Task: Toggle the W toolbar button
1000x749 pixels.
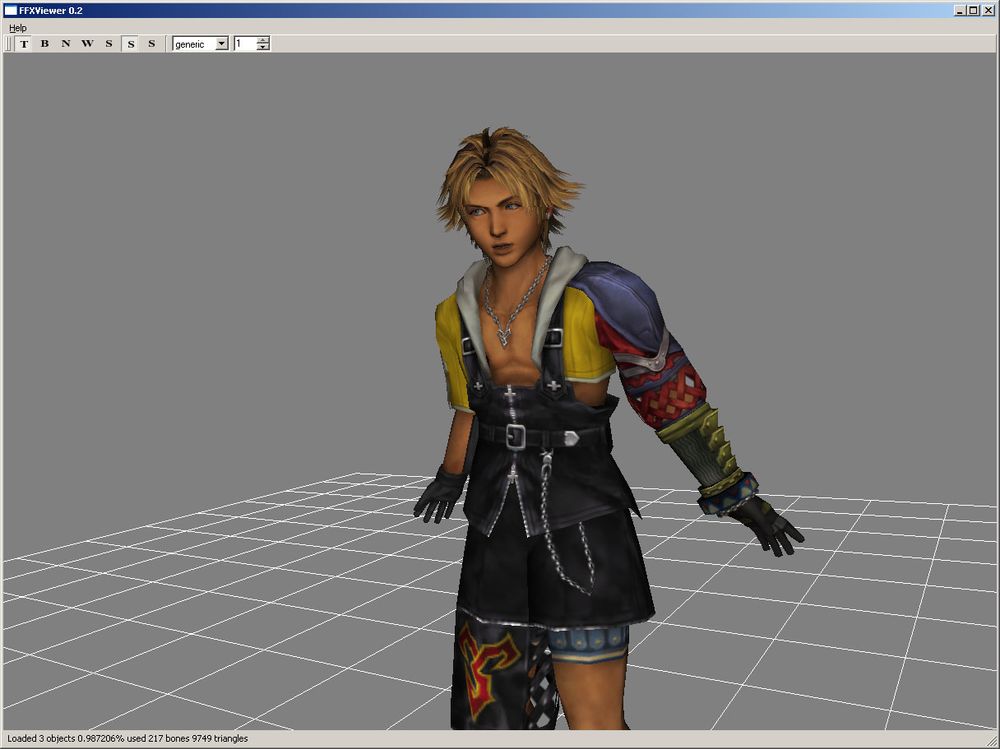Action: tap(87, 44)
